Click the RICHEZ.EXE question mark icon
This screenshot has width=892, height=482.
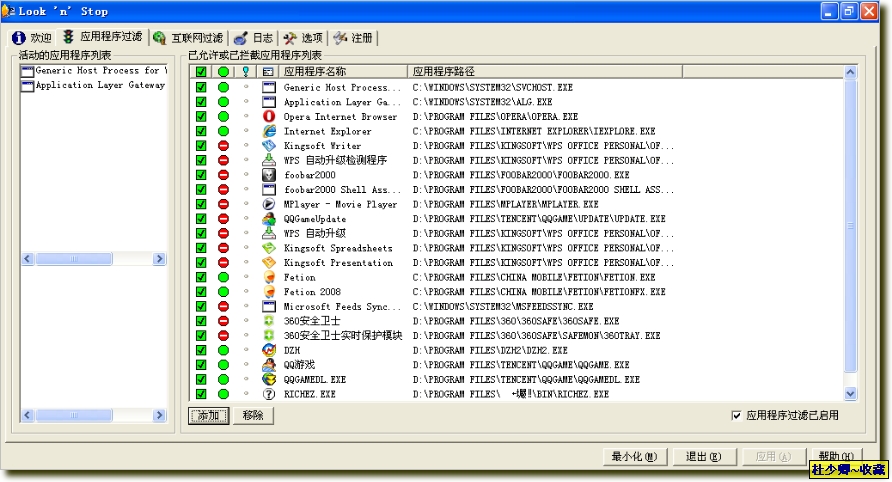coord(269,394)
